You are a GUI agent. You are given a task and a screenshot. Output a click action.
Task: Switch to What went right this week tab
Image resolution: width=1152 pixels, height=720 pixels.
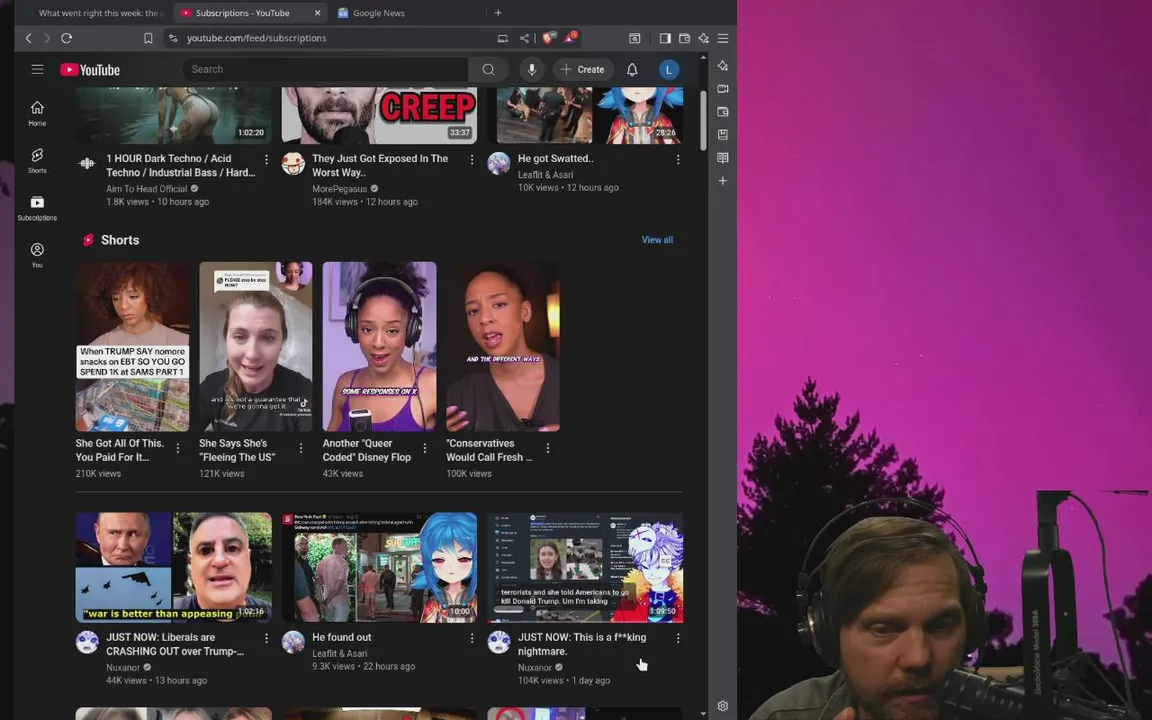coord(92,12)
